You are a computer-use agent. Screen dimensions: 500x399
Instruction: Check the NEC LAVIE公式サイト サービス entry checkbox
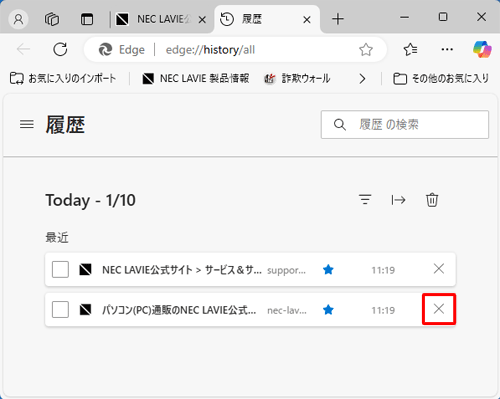[60, 269]
